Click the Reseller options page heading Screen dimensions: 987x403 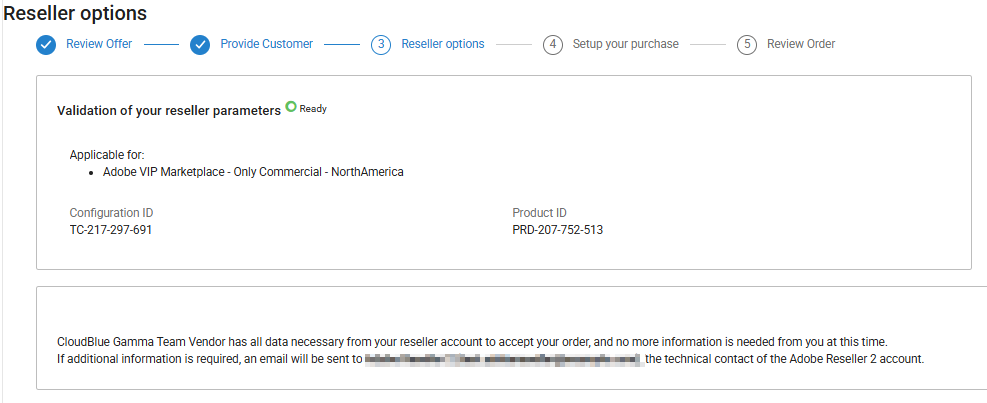coord(76,14)
